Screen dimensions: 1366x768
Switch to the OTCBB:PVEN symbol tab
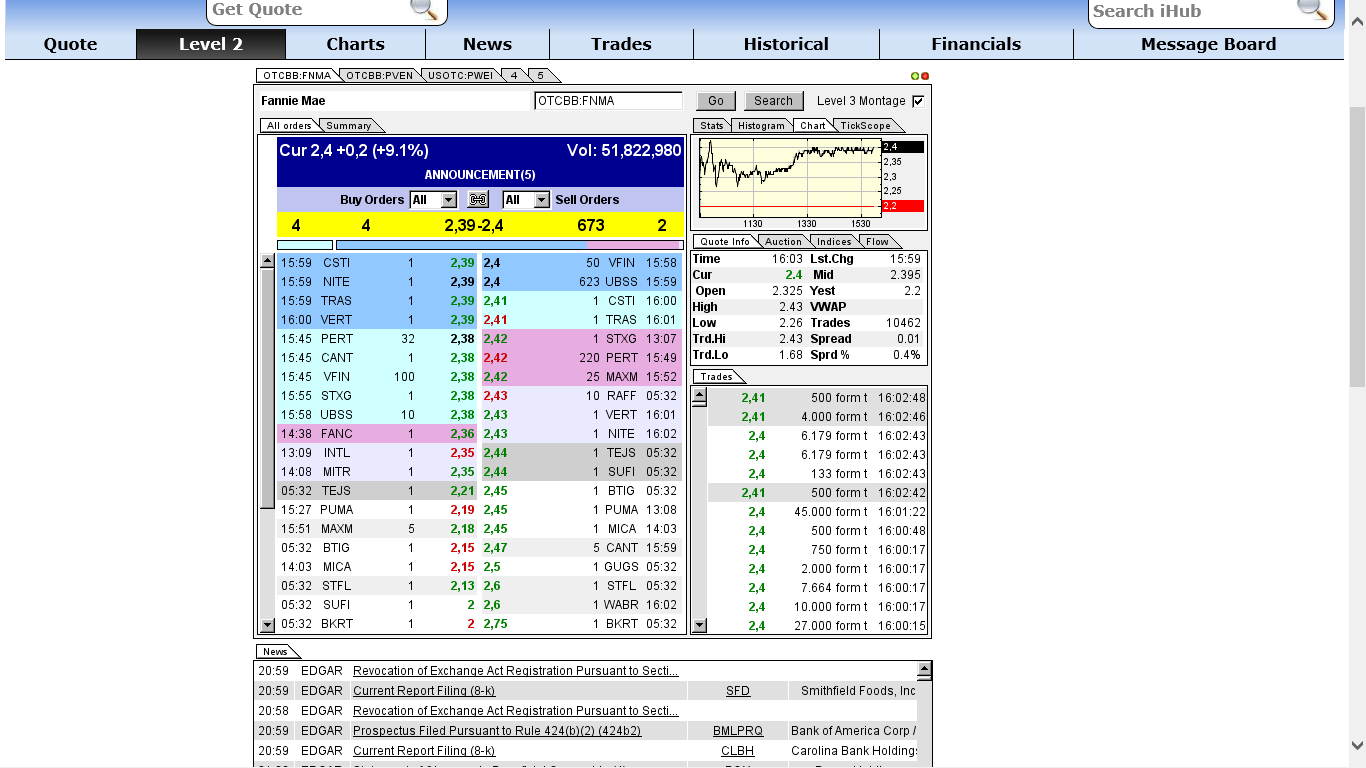(379, 76)
